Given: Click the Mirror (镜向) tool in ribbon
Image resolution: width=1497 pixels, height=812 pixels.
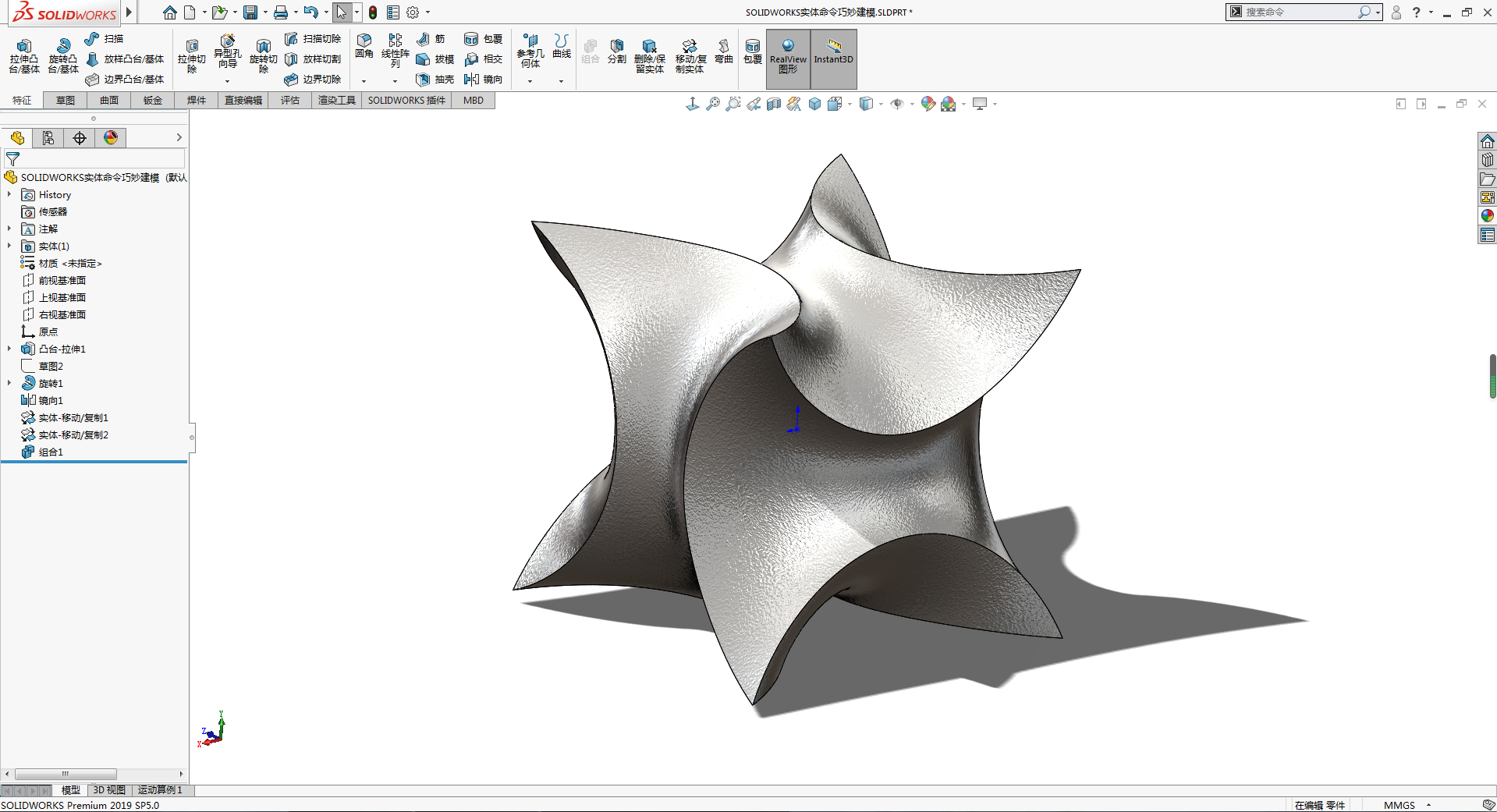Looking at the screenshot, I should tap(484, 80).
